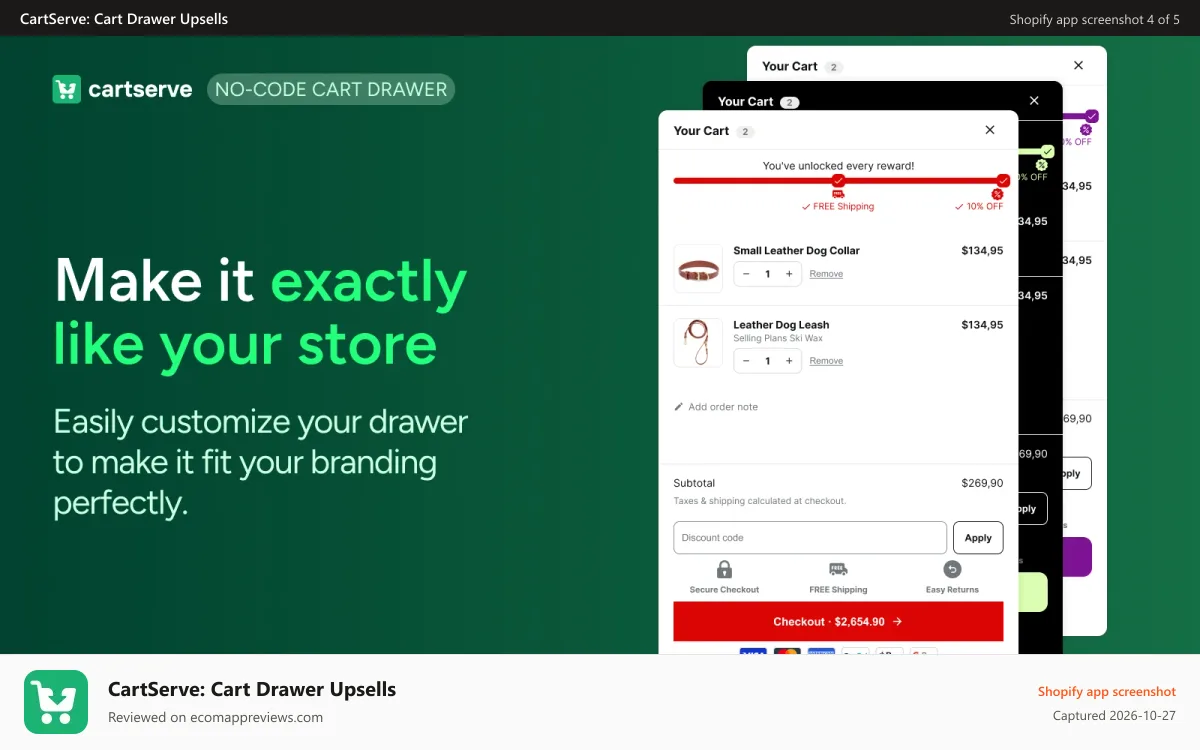The height and width of the screenshot is (750, 1200).
Task: Click the Visa payment card icon
Action: 753,651
